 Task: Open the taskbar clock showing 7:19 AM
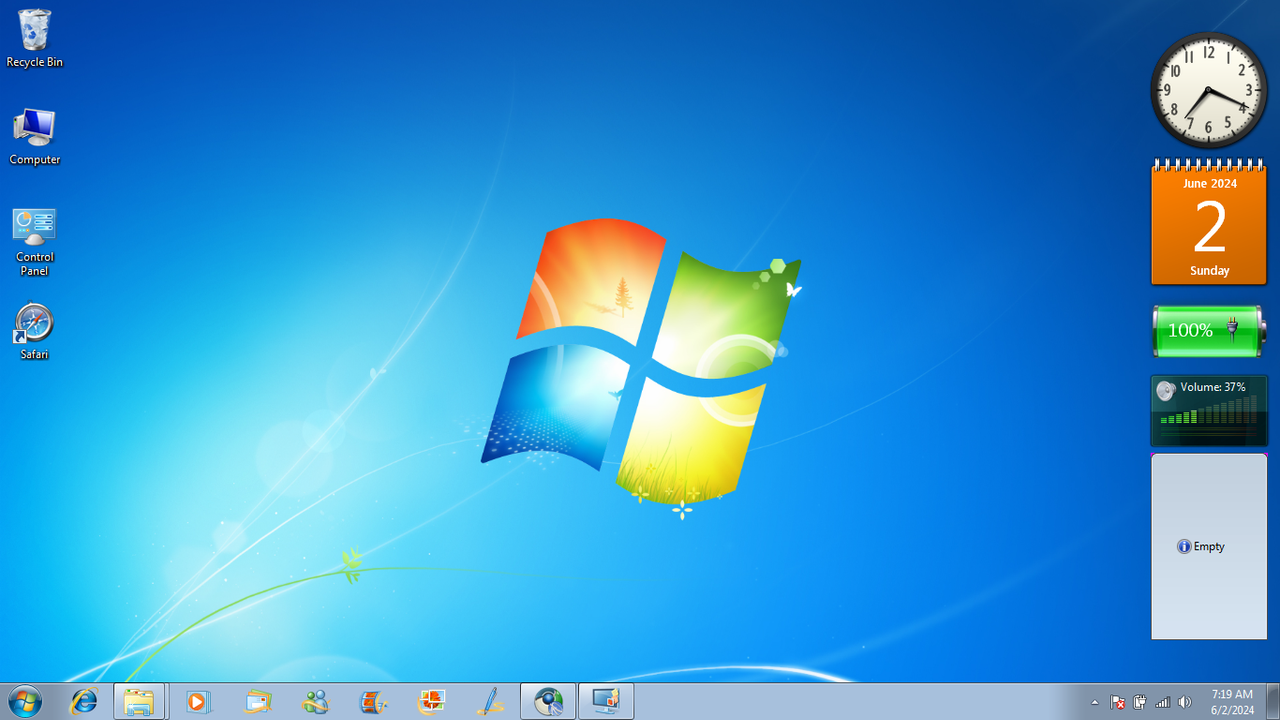pyautogui.click(x=1232, y=702)
